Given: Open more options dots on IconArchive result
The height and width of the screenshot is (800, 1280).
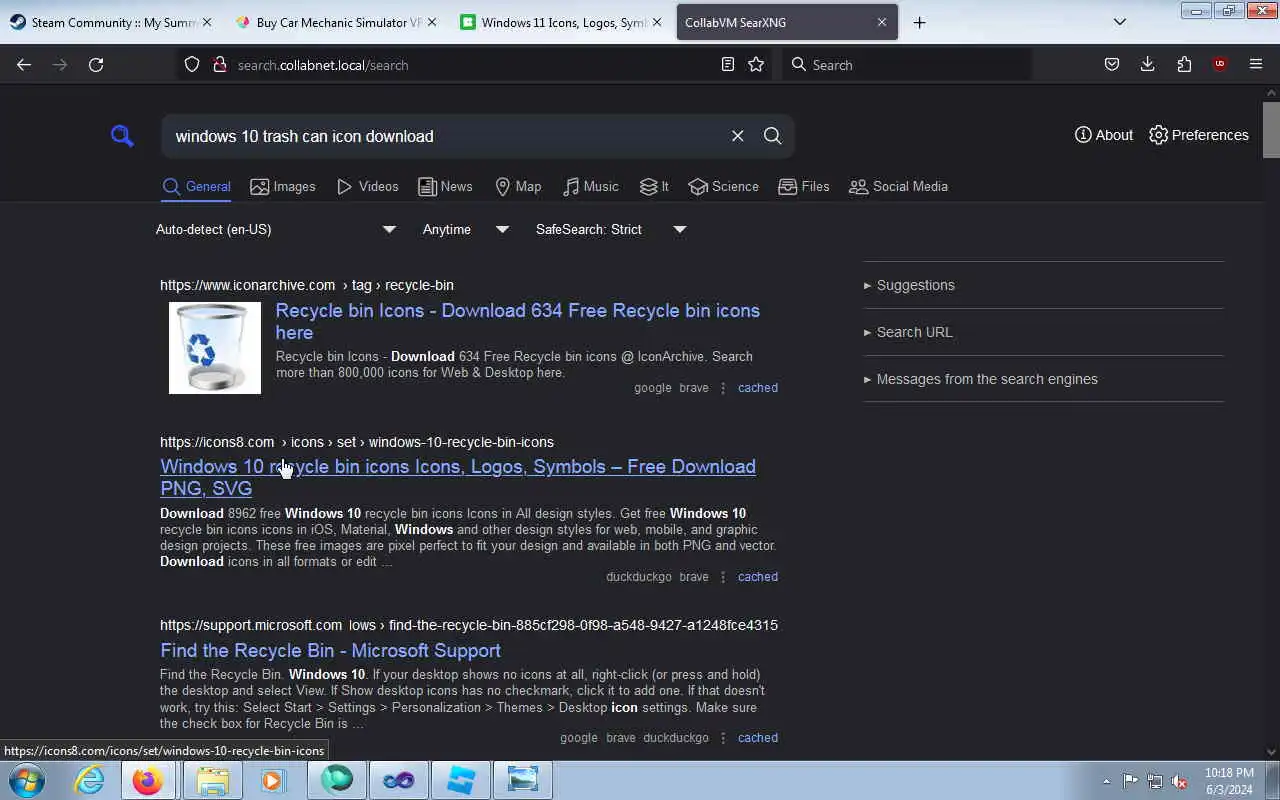Looking at the screenshot, I should (x=723, y=388).
